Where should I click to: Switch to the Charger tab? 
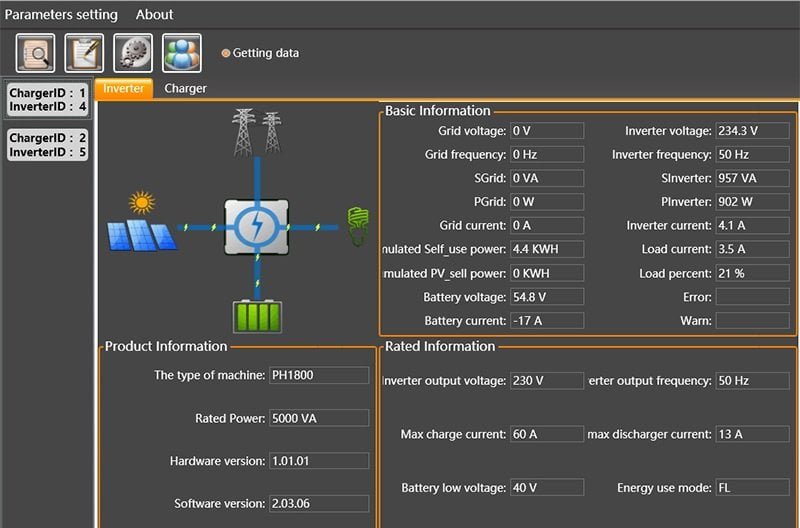pos(185,88)
